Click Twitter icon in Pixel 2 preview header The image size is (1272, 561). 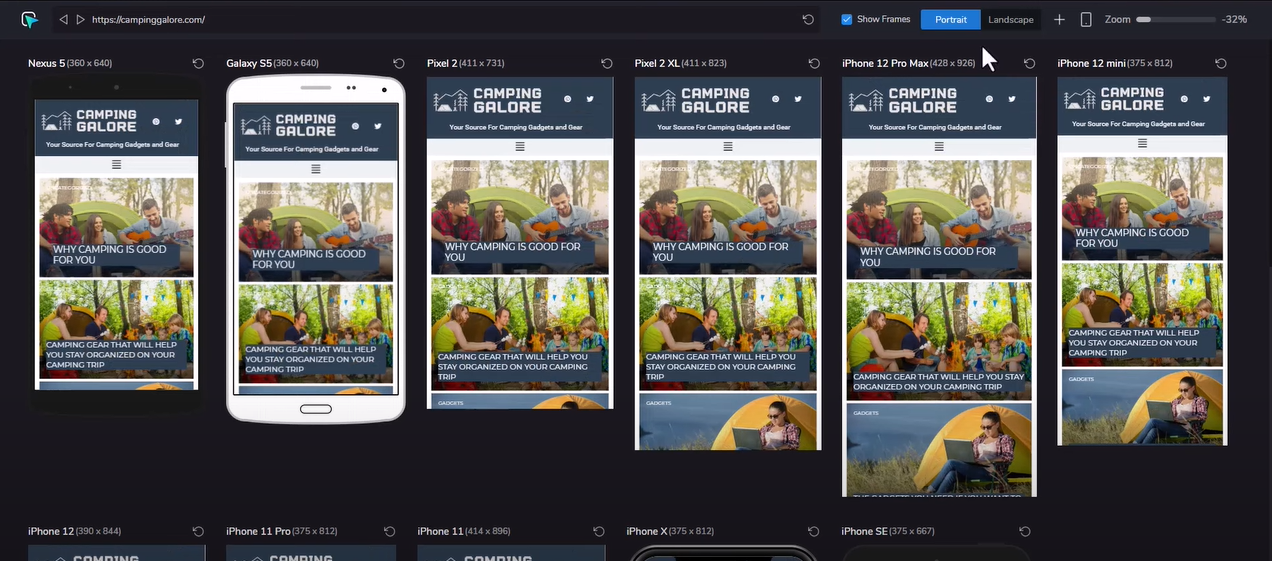point(590,99)
